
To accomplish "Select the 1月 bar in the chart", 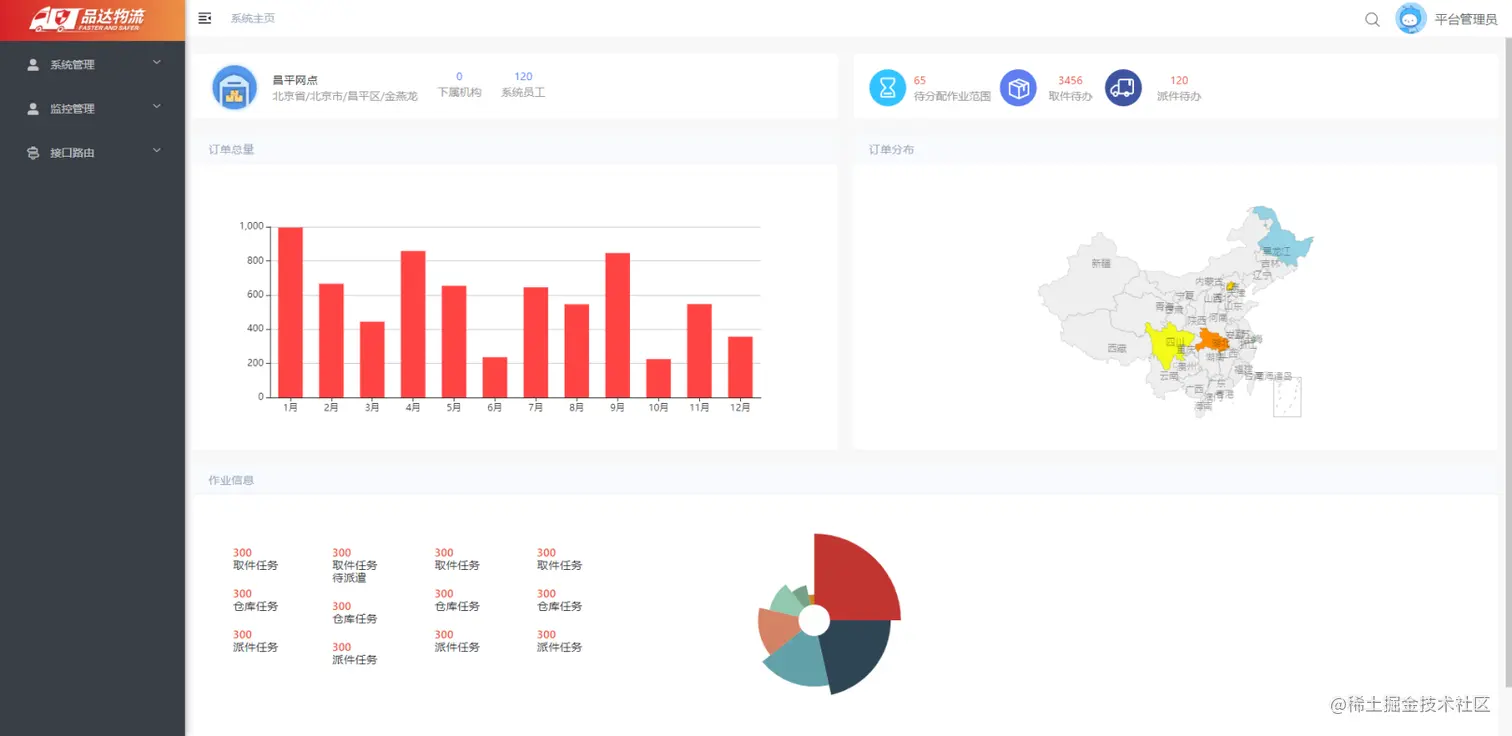I will click(x=290, y=312).
